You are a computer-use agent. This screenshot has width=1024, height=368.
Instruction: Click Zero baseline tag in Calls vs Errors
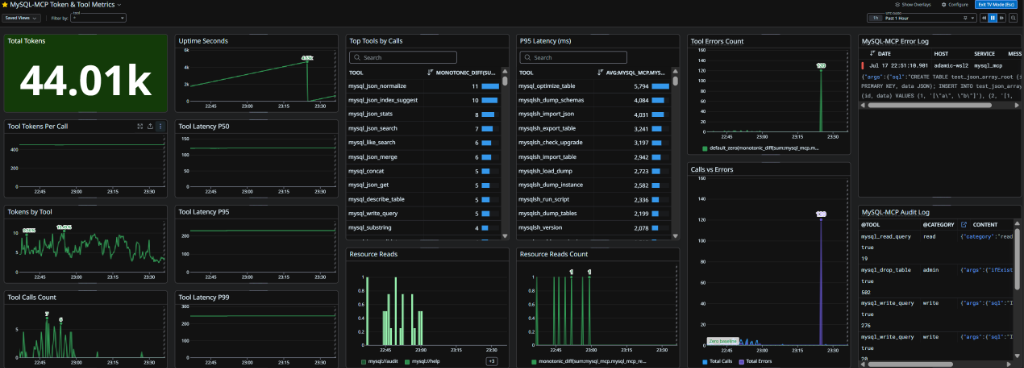click(x=723, y=341)
